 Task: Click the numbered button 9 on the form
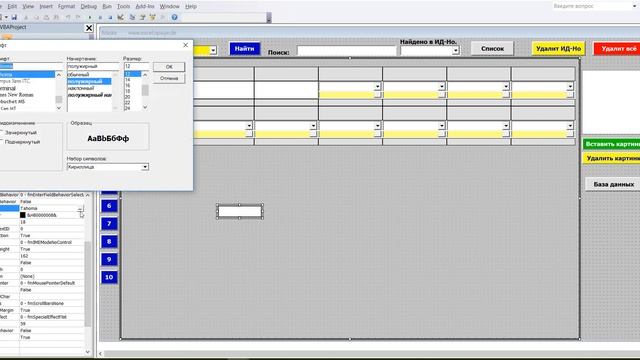[109, 260]
